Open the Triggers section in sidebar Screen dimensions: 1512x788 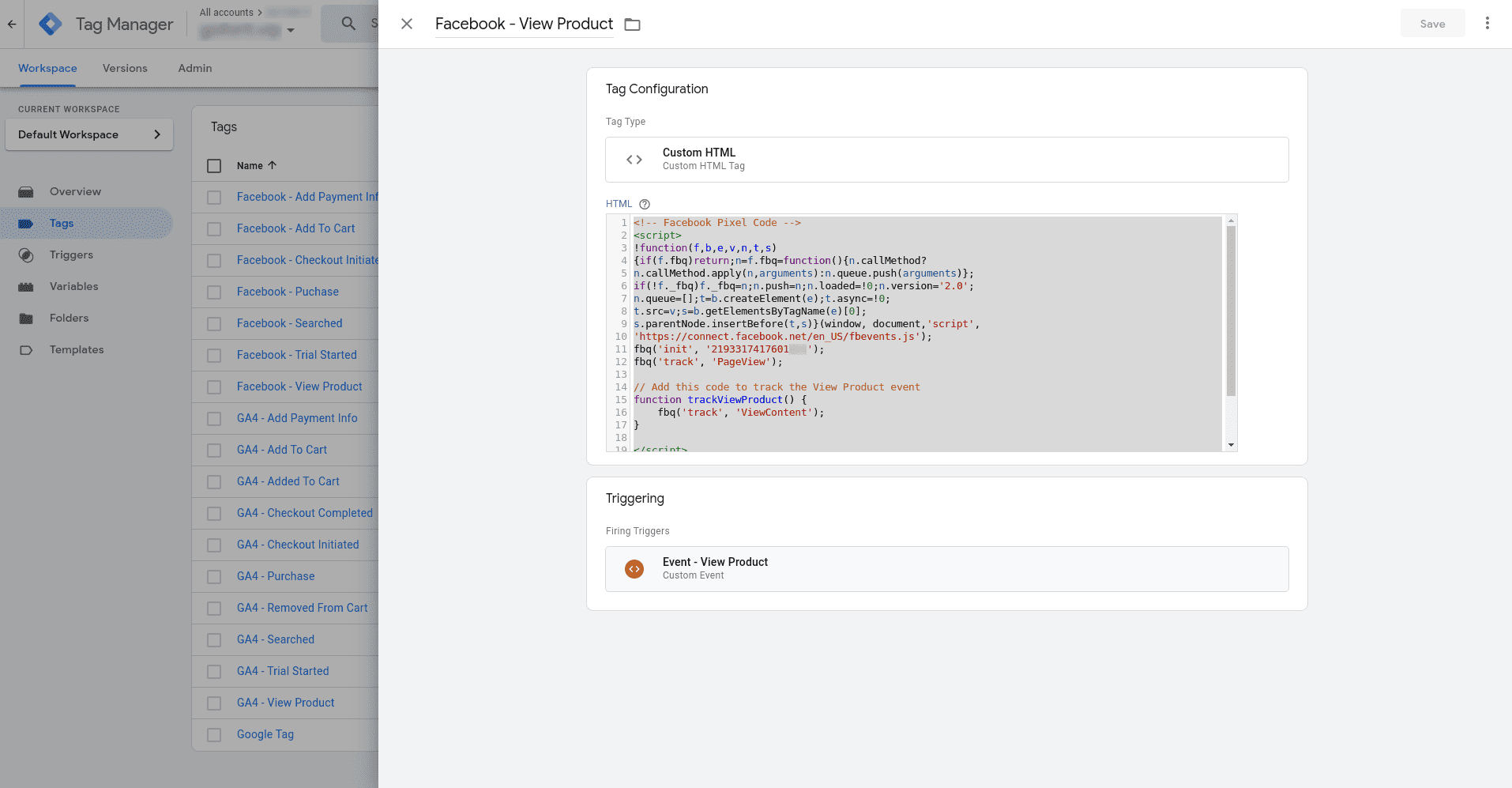(x=71, y=254)
